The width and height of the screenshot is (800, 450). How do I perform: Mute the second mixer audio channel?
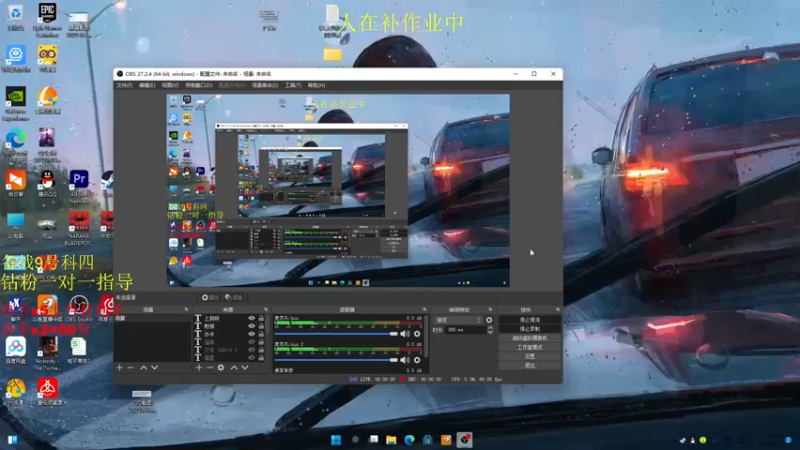click(405, 360)
